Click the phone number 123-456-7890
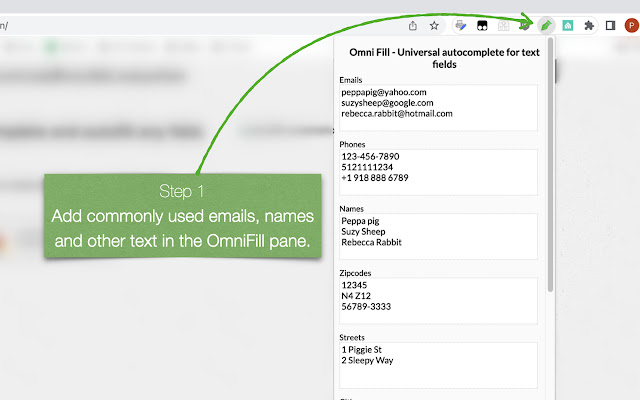640x400 pixels. coord(370,156)
